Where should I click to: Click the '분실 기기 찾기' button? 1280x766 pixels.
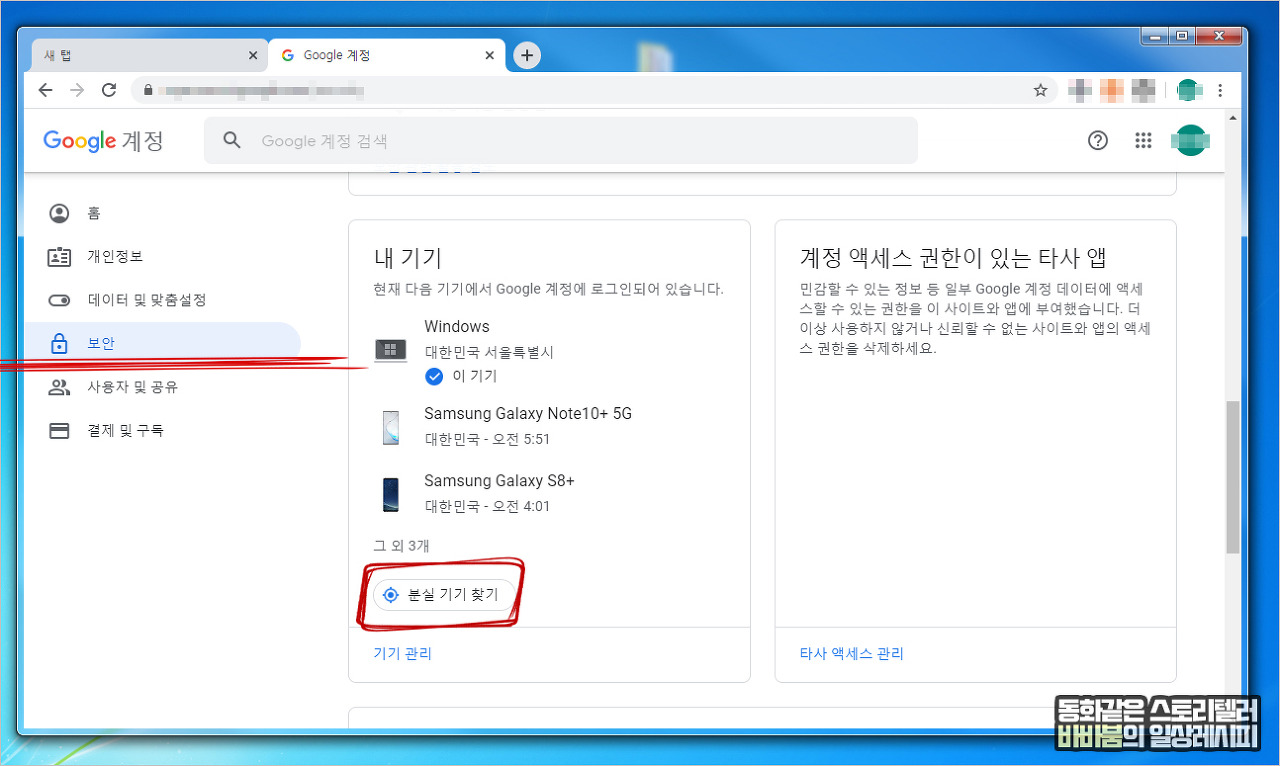pyautogui.click(x=444, y=595)
